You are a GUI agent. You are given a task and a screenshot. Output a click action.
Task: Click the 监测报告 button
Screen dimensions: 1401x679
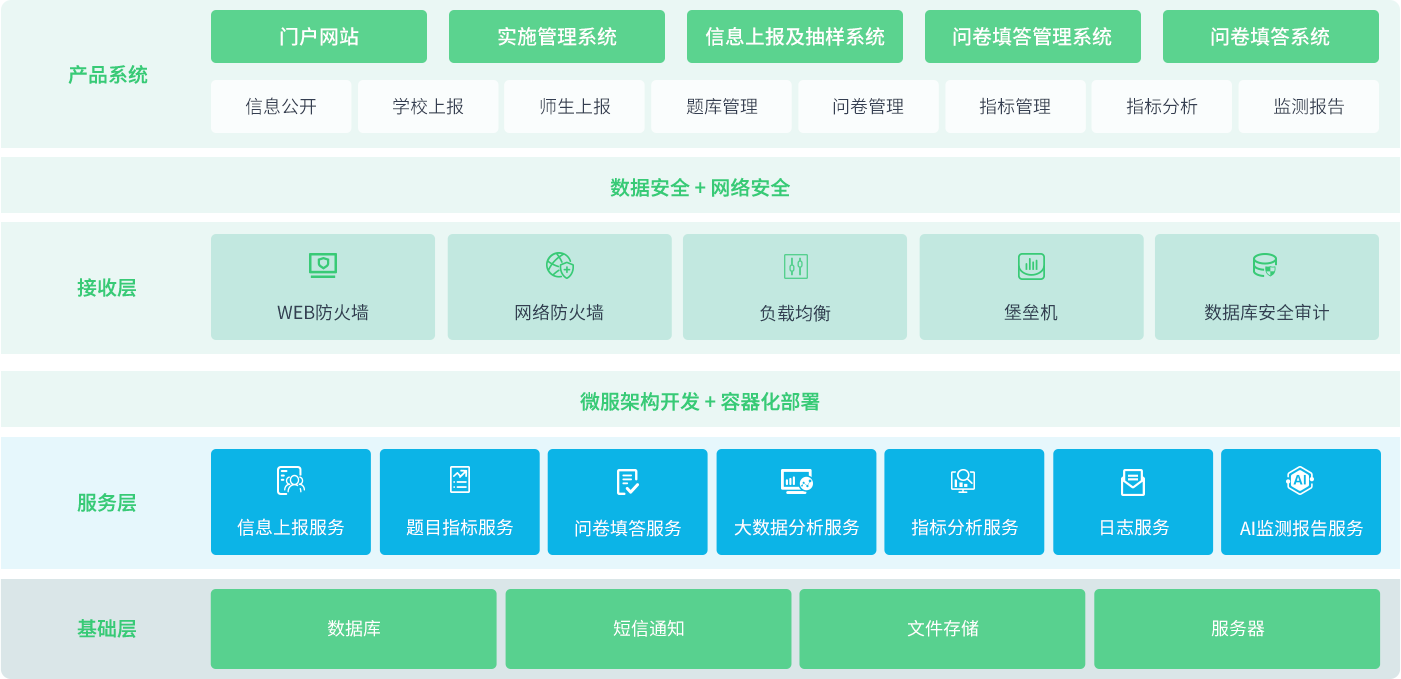(x=1308, y=107)
